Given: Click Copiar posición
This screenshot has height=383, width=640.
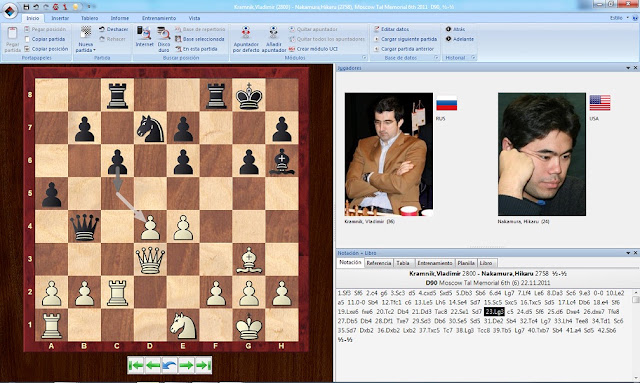Looking at the screenshot, I should [x=46, y=49].
